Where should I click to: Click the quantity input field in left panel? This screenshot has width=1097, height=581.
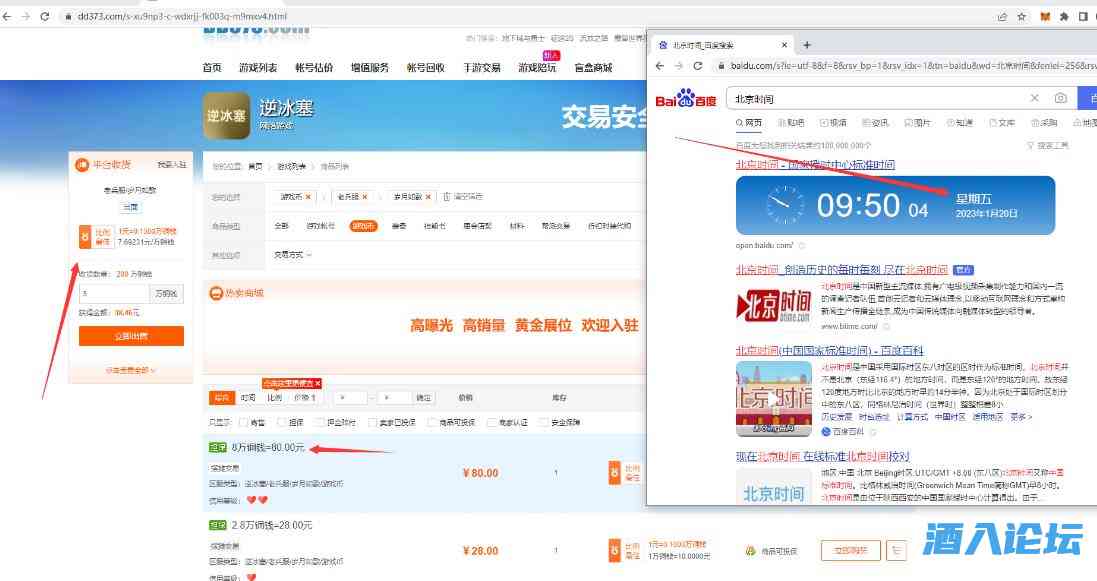[113, 294]
